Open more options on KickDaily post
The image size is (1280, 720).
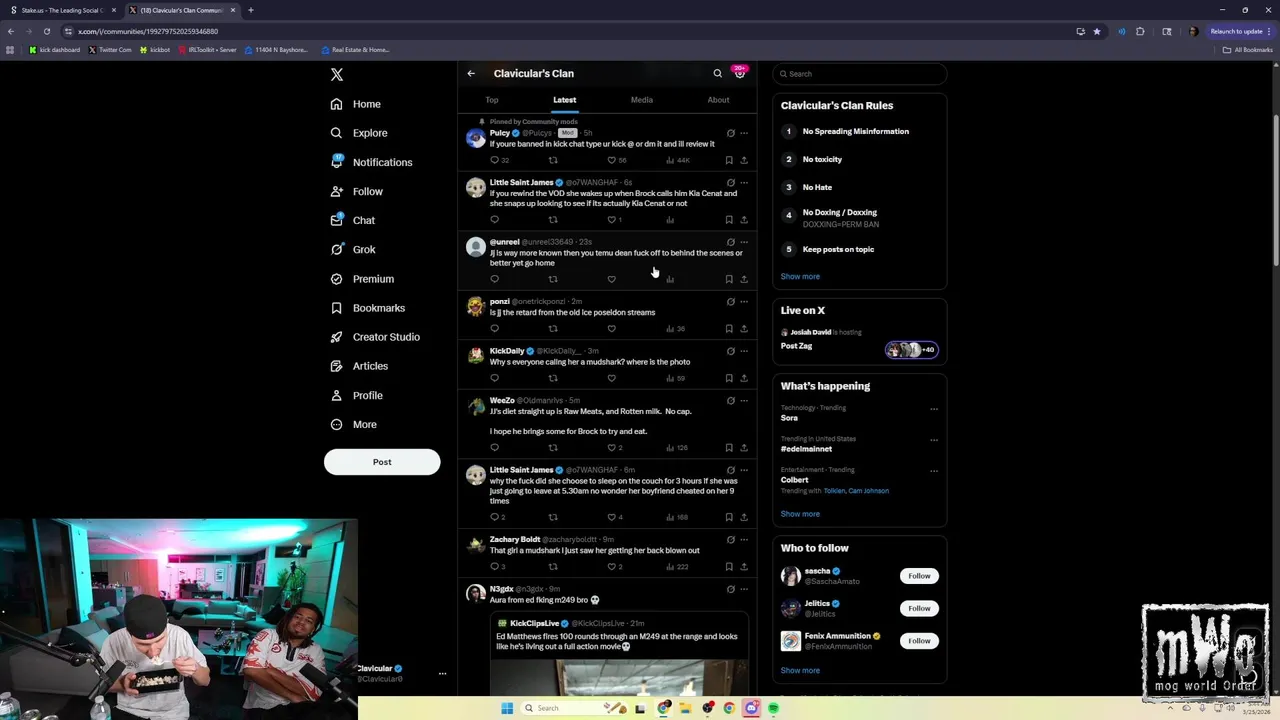tap(744, 351)
